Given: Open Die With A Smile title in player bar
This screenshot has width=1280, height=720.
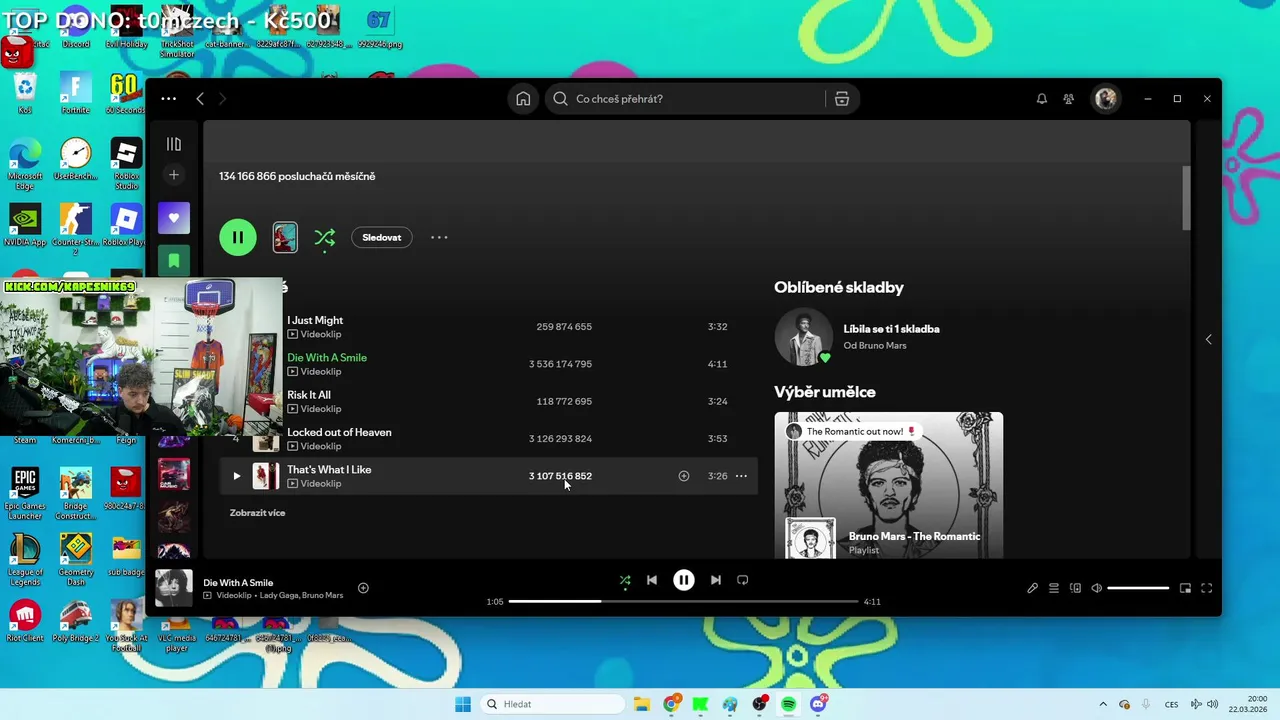Looking at the screenshot, I should (238, 582).
